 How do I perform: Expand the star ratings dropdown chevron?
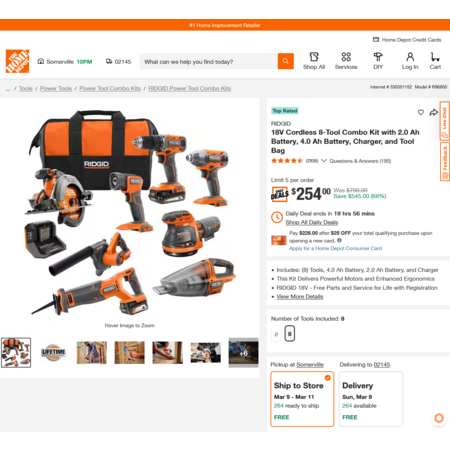324,161
